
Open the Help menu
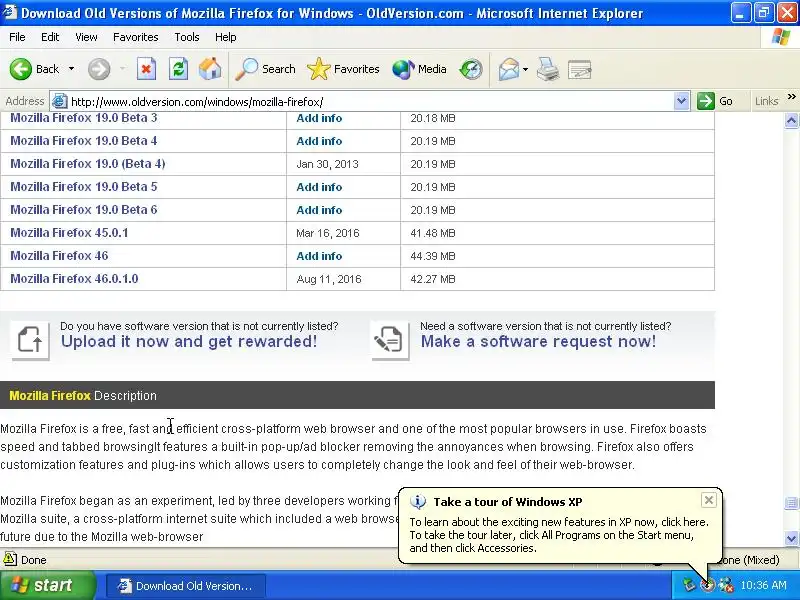tap(226, 37)
